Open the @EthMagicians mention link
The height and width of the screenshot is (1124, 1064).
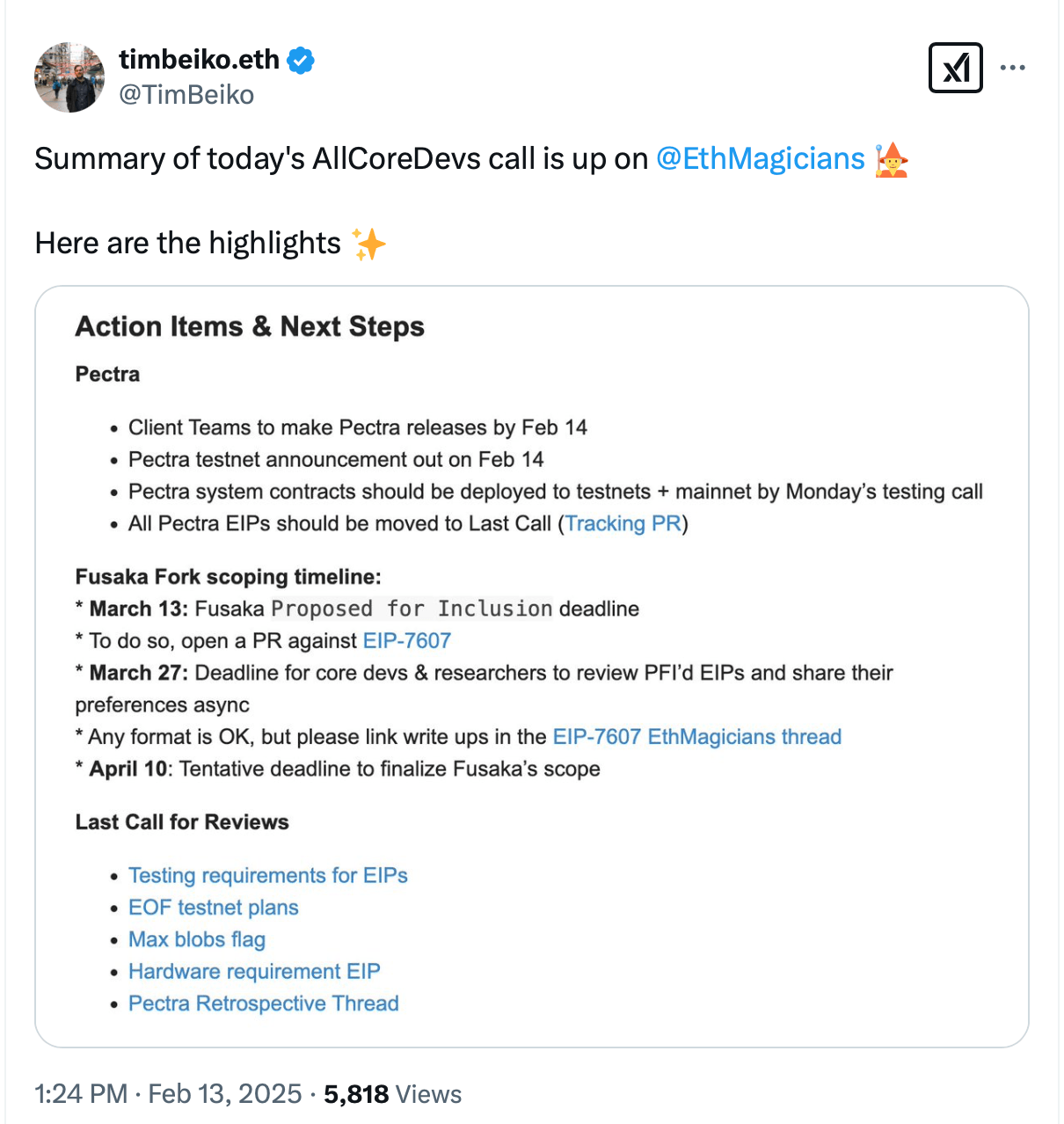(x=761, y=158)
